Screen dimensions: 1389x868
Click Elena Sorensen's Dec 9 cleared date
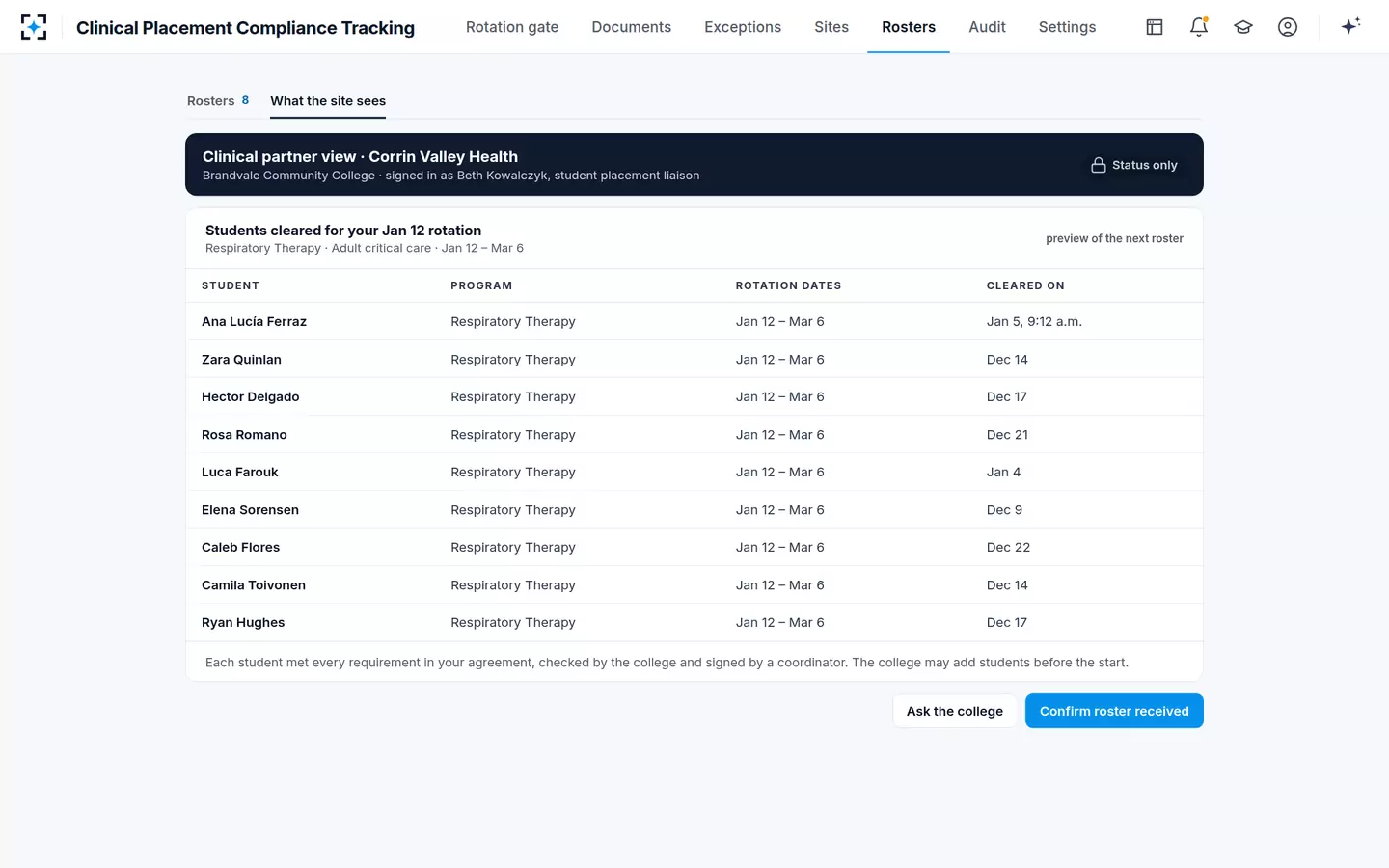[1004, 510]
